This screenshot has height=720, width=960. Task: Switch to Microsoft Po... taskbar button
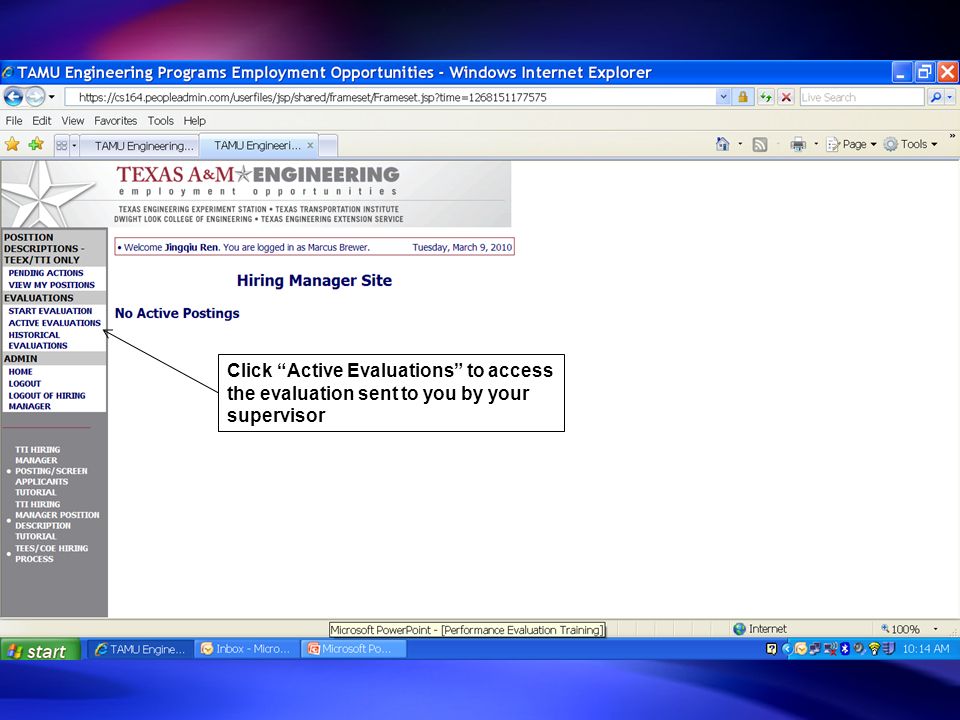pyautogui.click(x=353, y=650)
